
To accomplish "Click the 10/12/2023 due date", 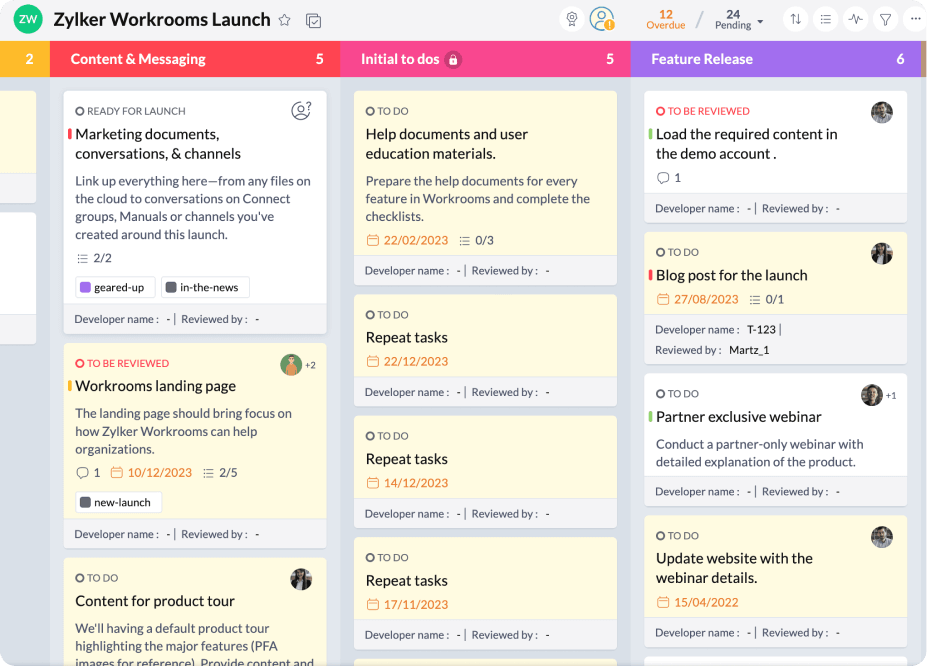I will [151, 473].
